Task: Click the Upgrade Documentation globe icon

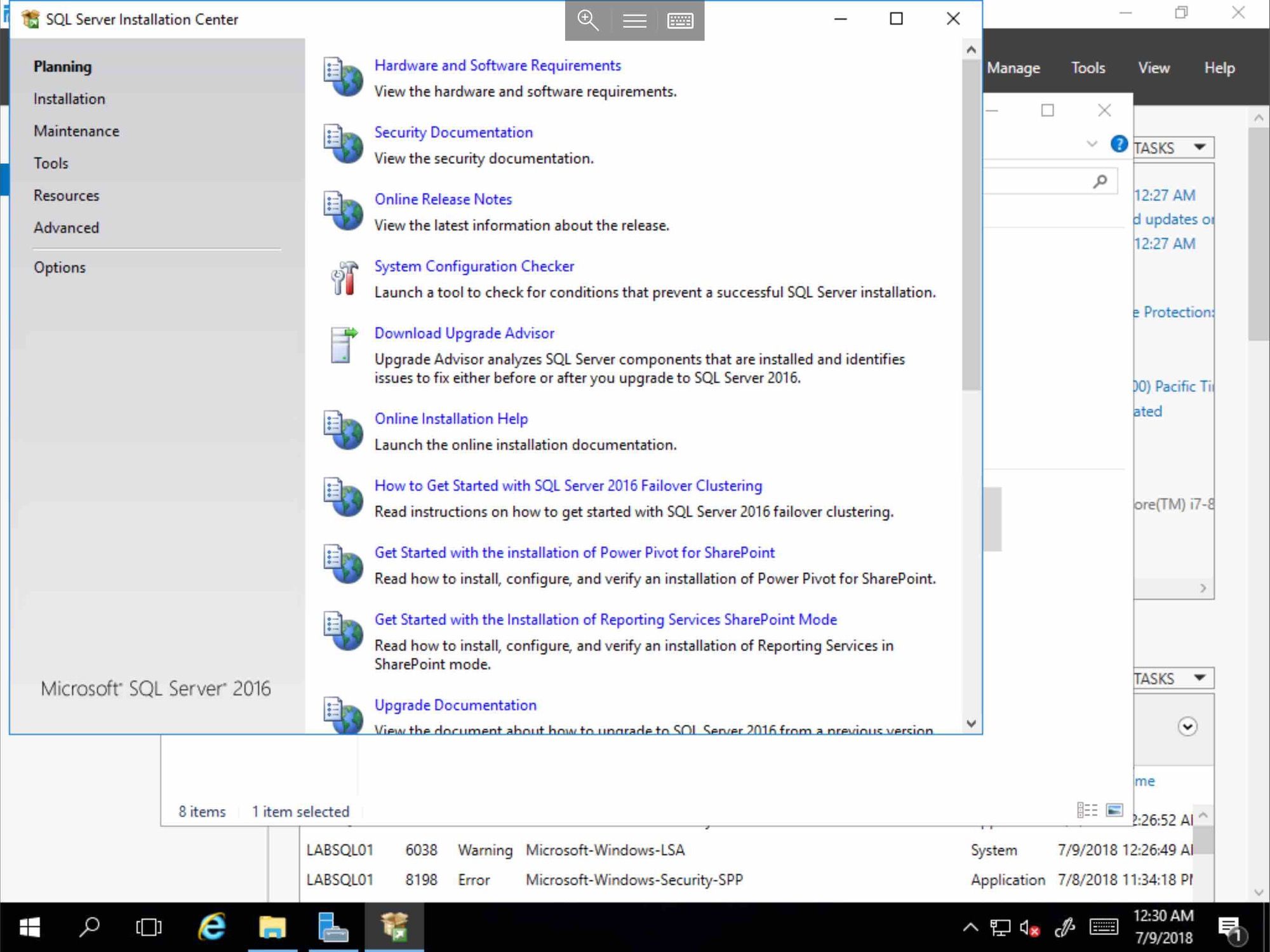Action: (x=343, y=715)
